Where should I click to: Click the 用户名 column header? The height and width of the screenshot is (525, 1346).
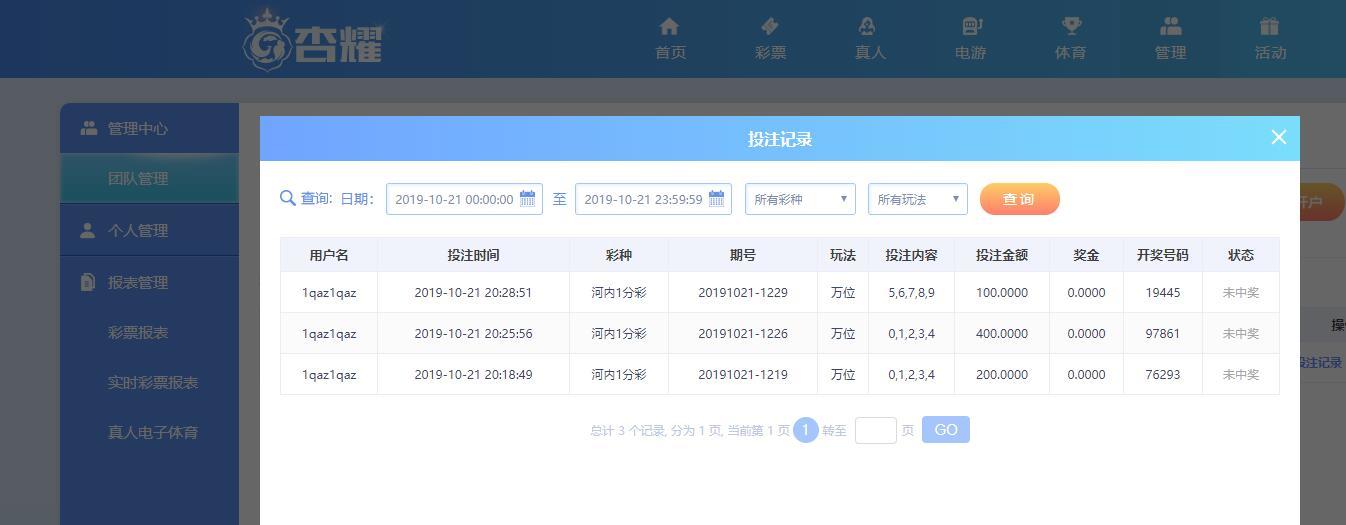click(x=329, y=255)
